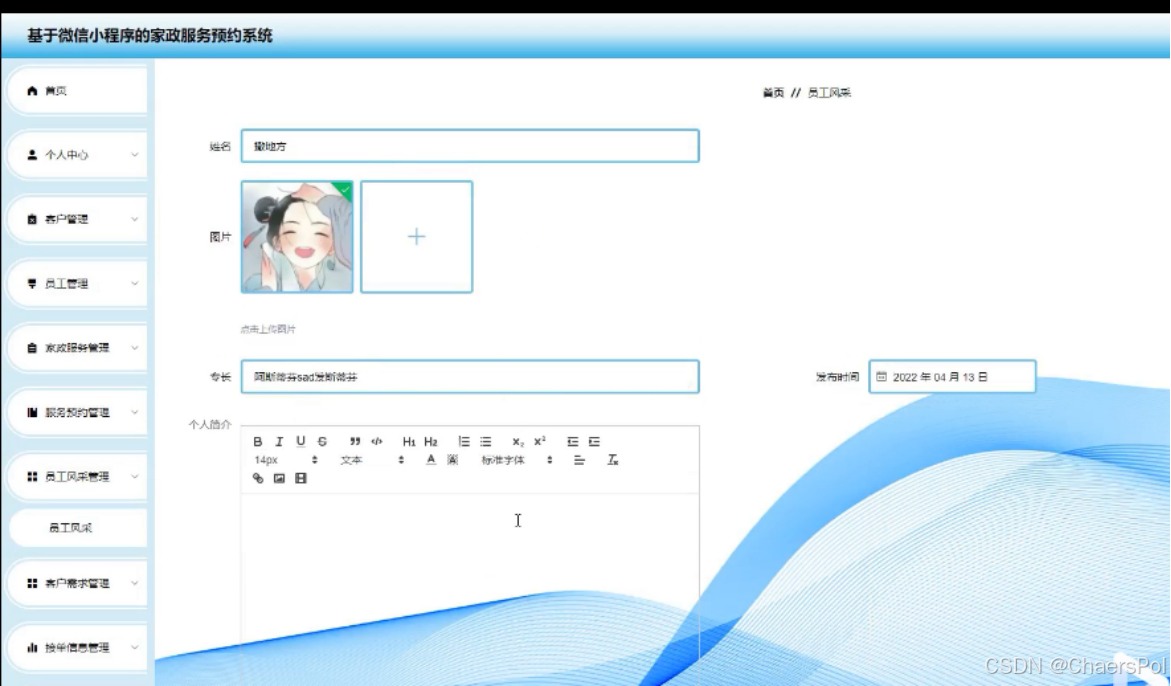Apply Heading 2 style
Screen dimensions: 1171x686
point(431,442)
